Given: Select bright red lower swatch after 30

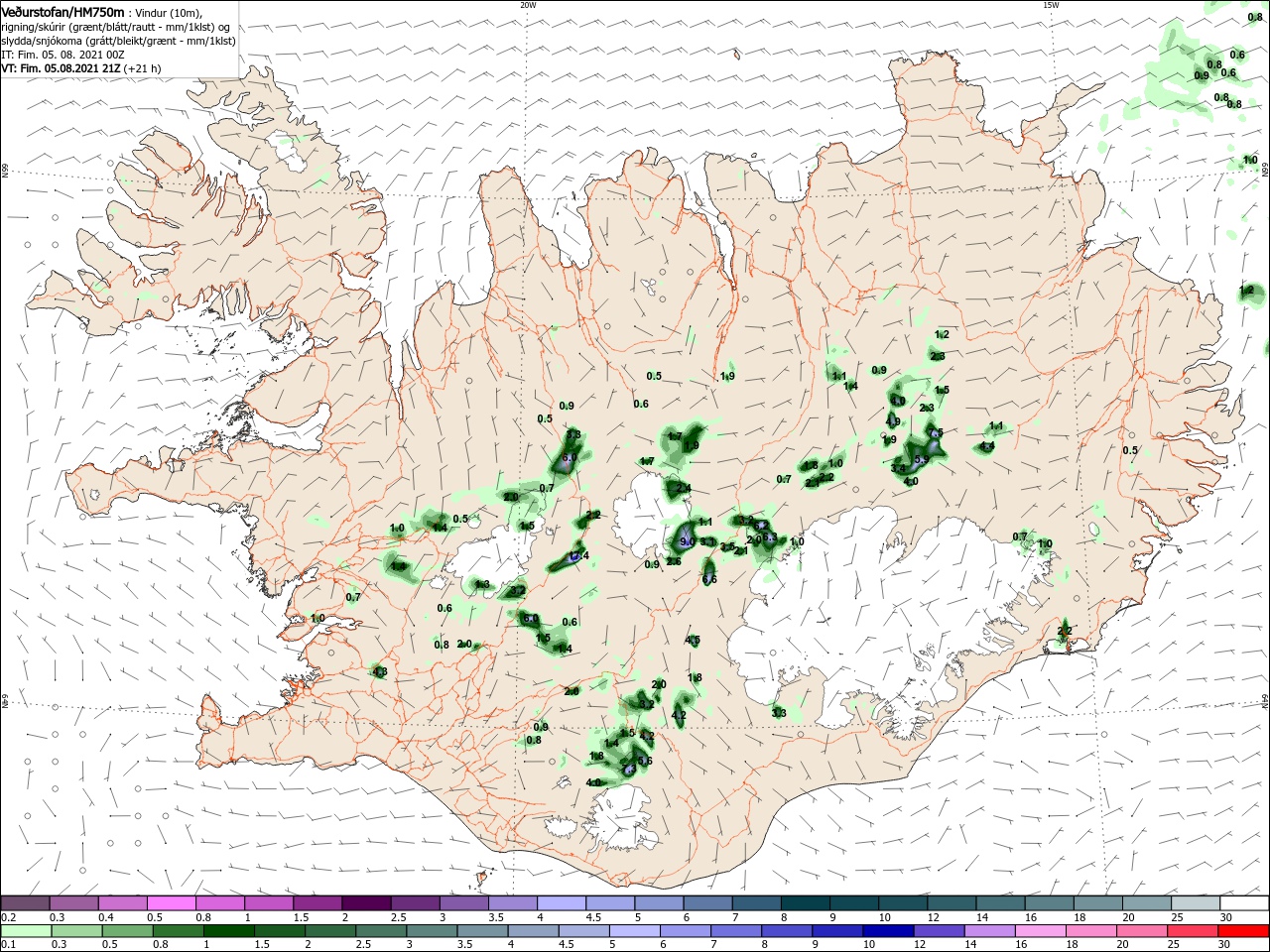Looking at the screenshot, I should [1244, 931].
